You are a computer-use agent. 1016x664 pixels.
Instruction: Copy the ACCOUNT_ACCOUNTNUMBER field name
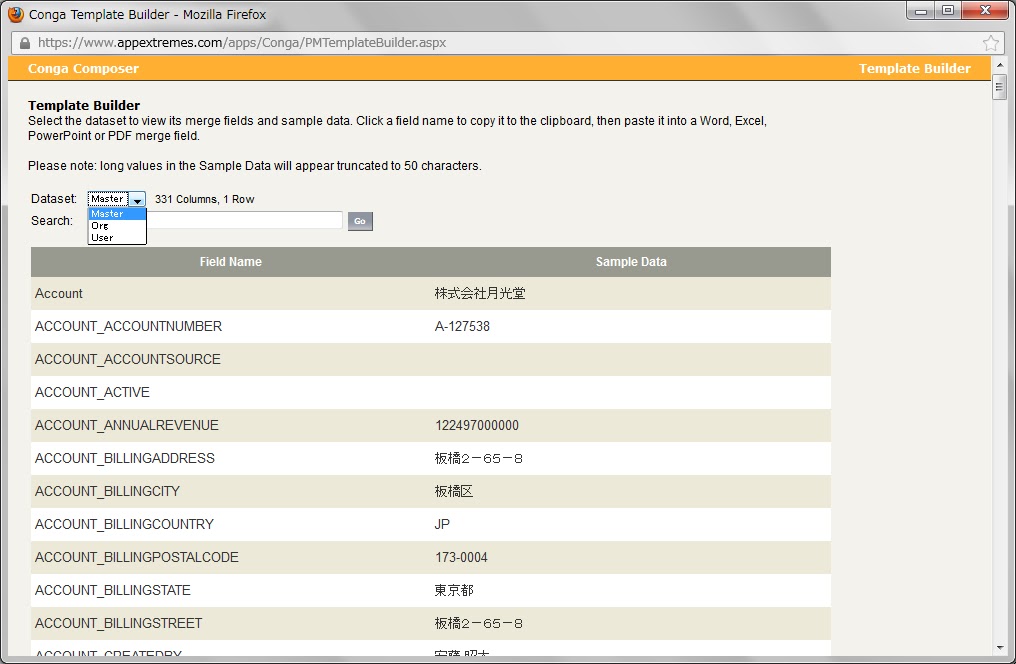pos(128,326)
